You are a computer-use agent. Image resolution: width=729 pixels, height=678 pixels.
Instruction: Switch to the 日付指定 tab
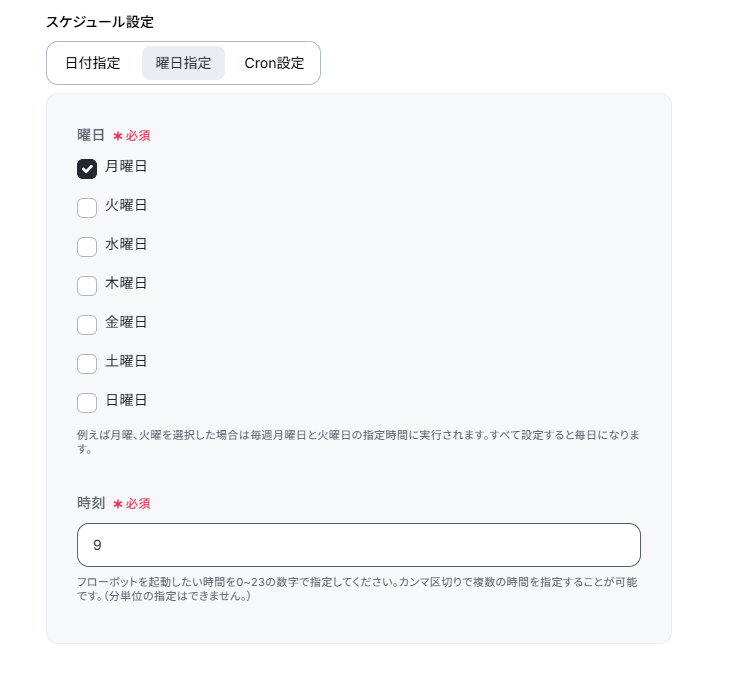coord(93,63)
